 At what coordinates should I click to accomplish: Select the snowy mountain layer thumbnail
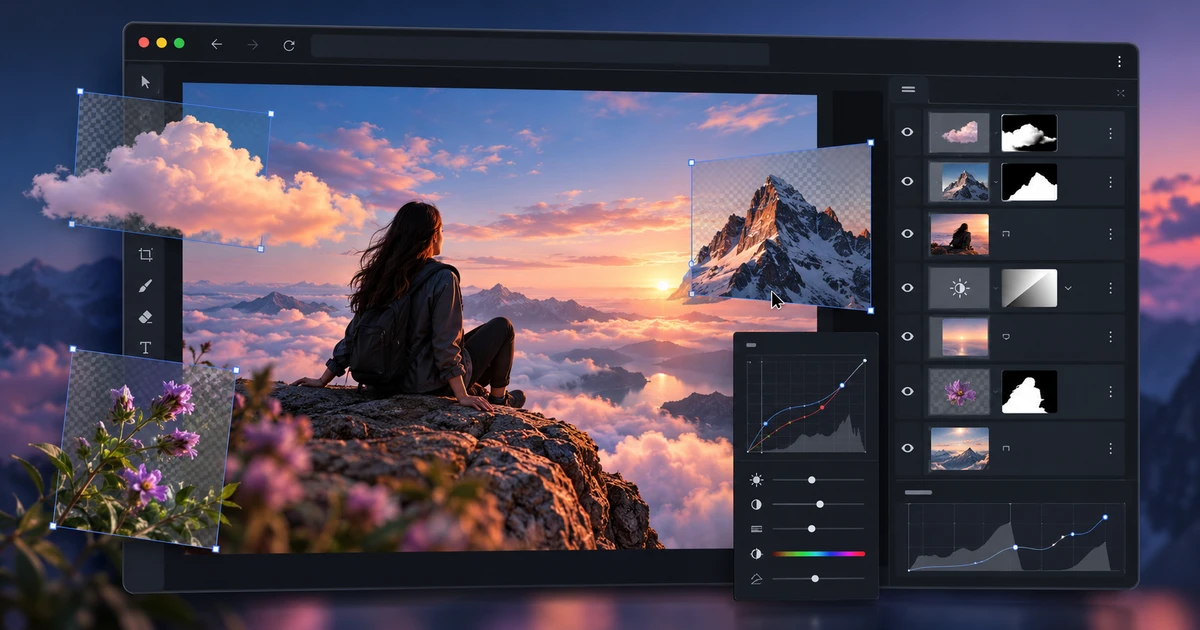pos(959,182)
